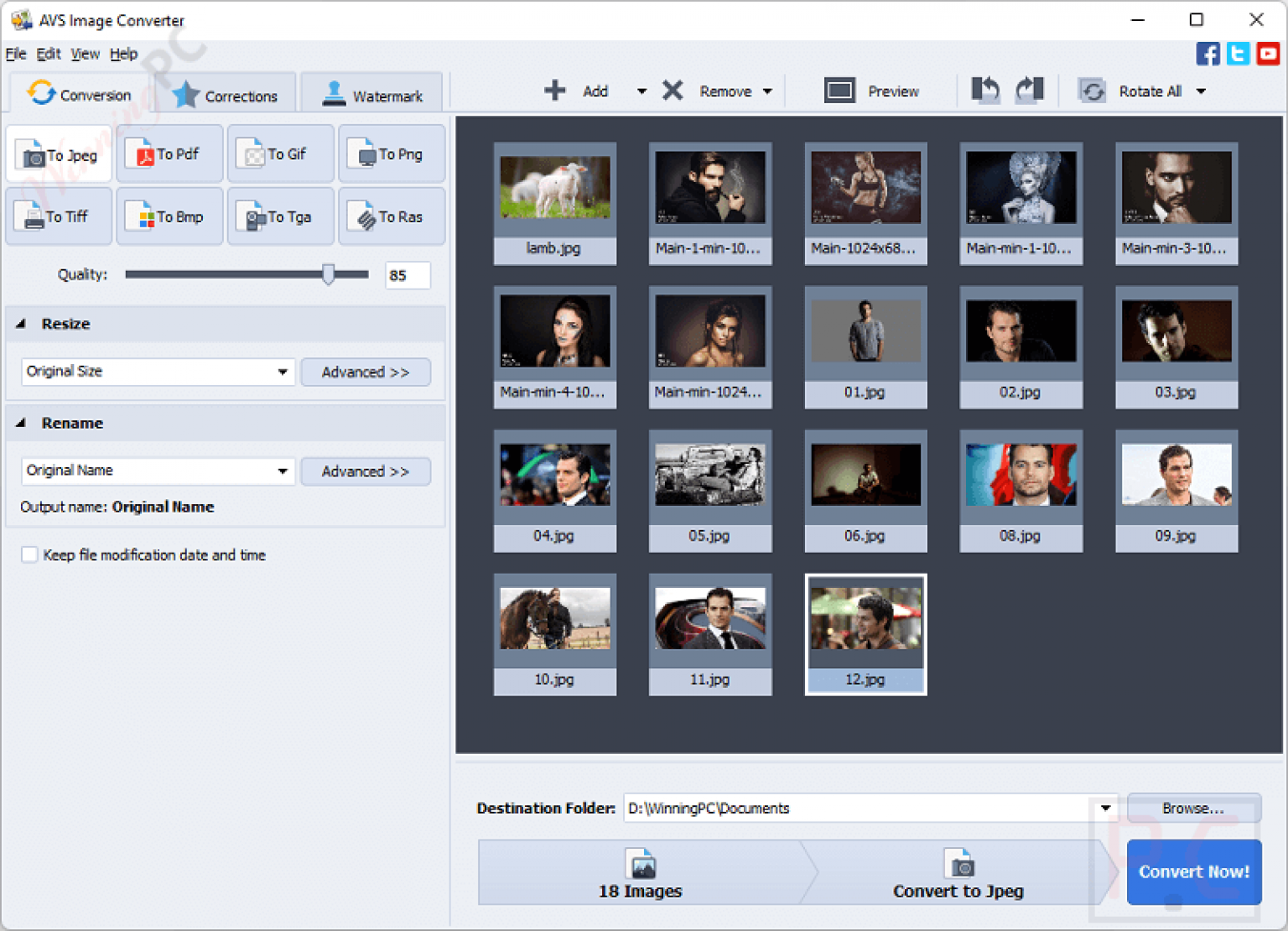Click Browse for destination folder

click(x=1193, y=808)
